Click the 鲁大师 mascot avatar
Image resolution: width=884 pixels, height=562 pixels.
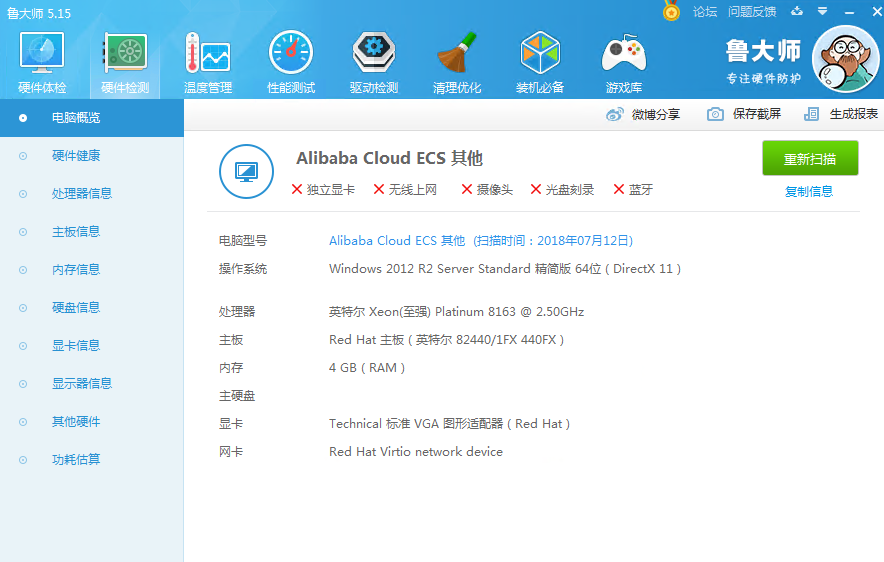point(846,59)
